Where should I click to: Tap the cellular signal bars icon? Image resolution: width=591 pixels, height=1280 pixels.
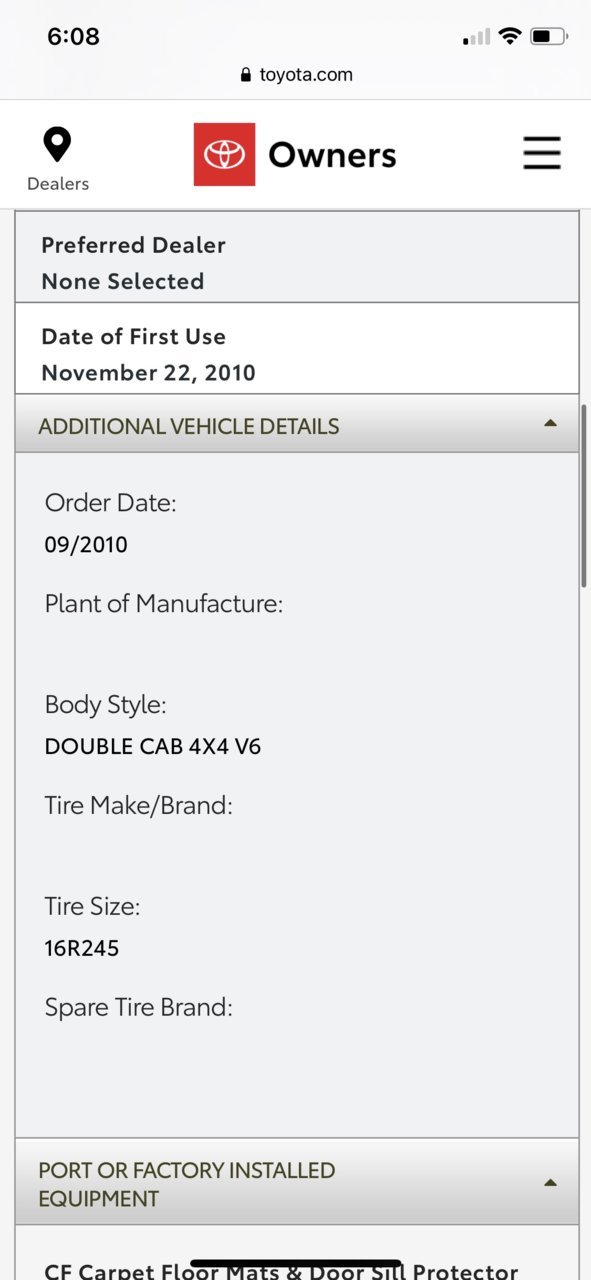(476, 37)
